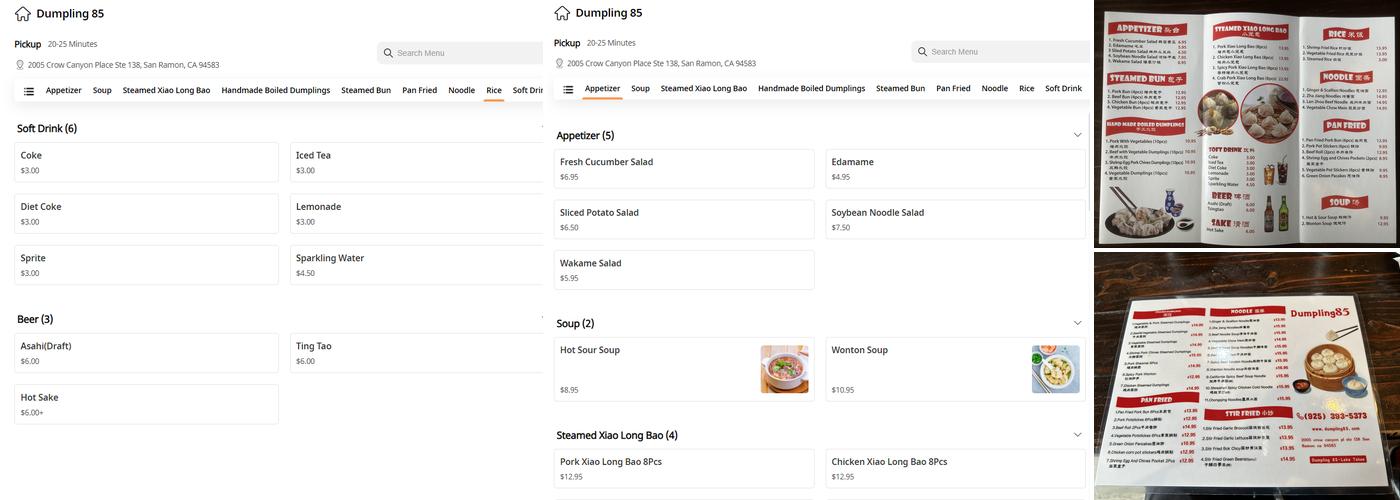Select the Rice tab in left pane

[494, 90]
